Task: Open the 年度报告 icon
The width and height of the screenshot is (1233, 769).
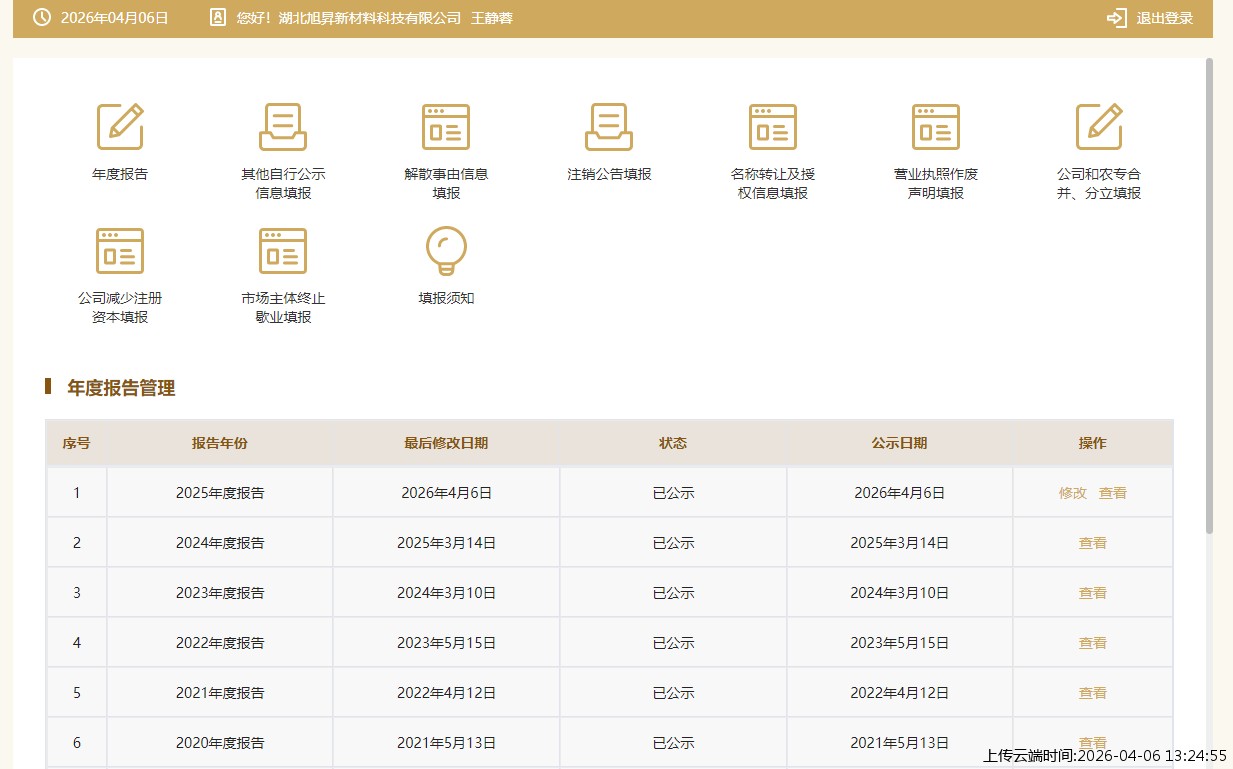Action: 120,127
